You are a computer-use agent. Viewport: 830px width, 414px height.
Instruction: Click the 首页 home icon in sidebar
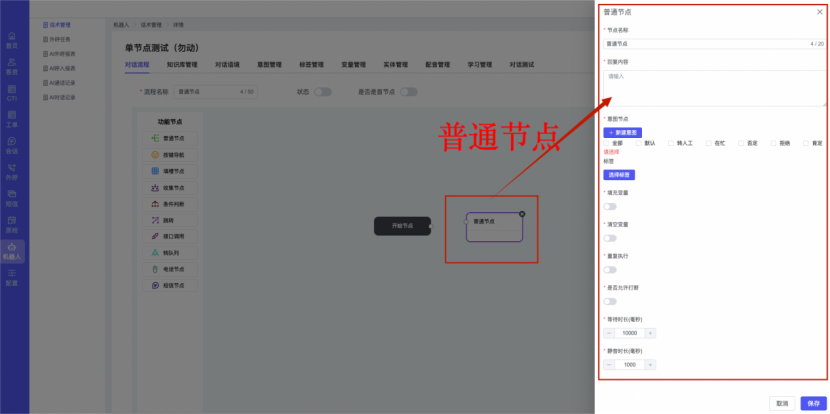click(12, 39)
